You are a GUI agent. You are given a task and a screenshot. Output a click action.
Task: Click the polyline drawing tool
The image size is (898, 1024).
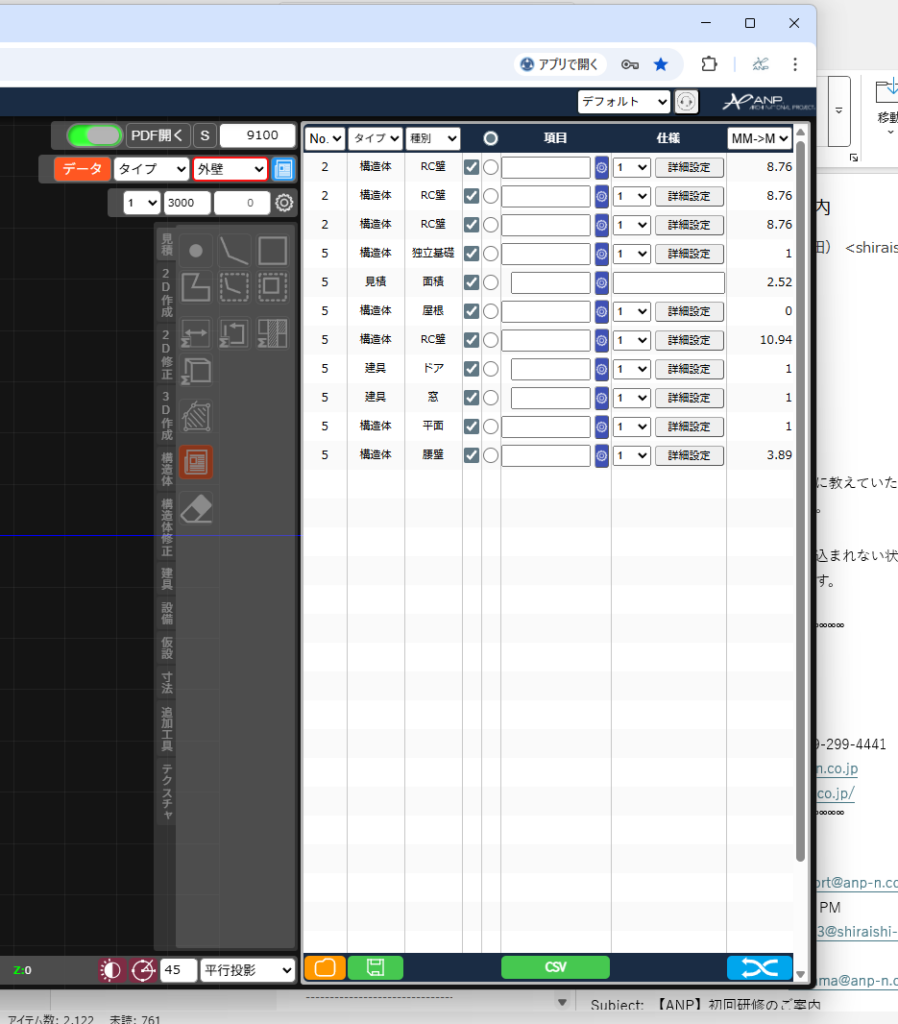click(x=234, y=250)
